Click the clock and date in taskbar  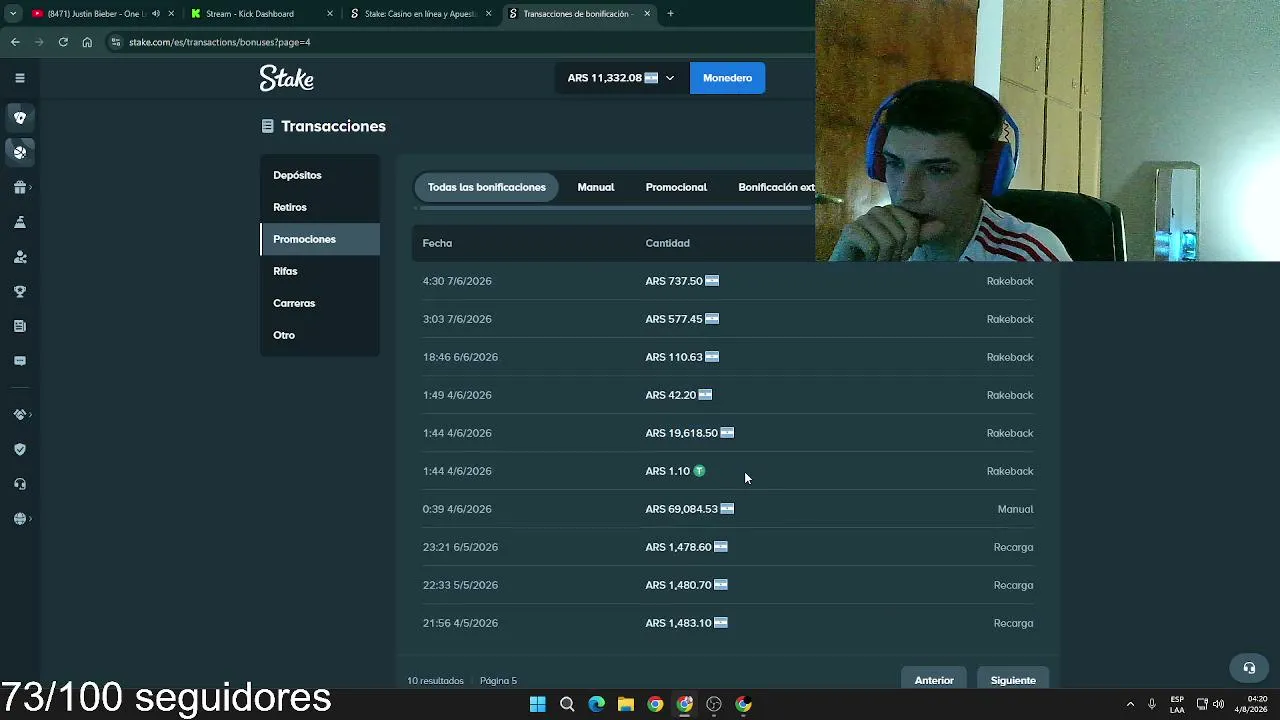pyautogui.click(x=1252, y=704)
